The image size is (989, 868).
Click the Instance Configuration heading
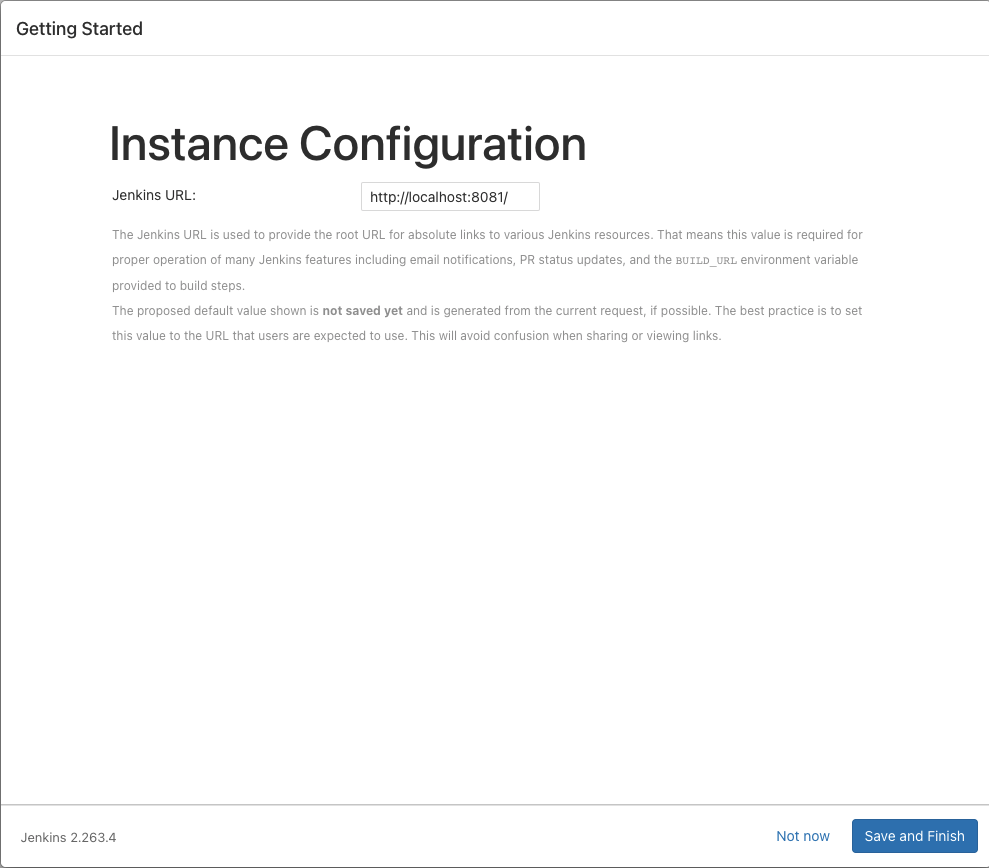[348, 145]
